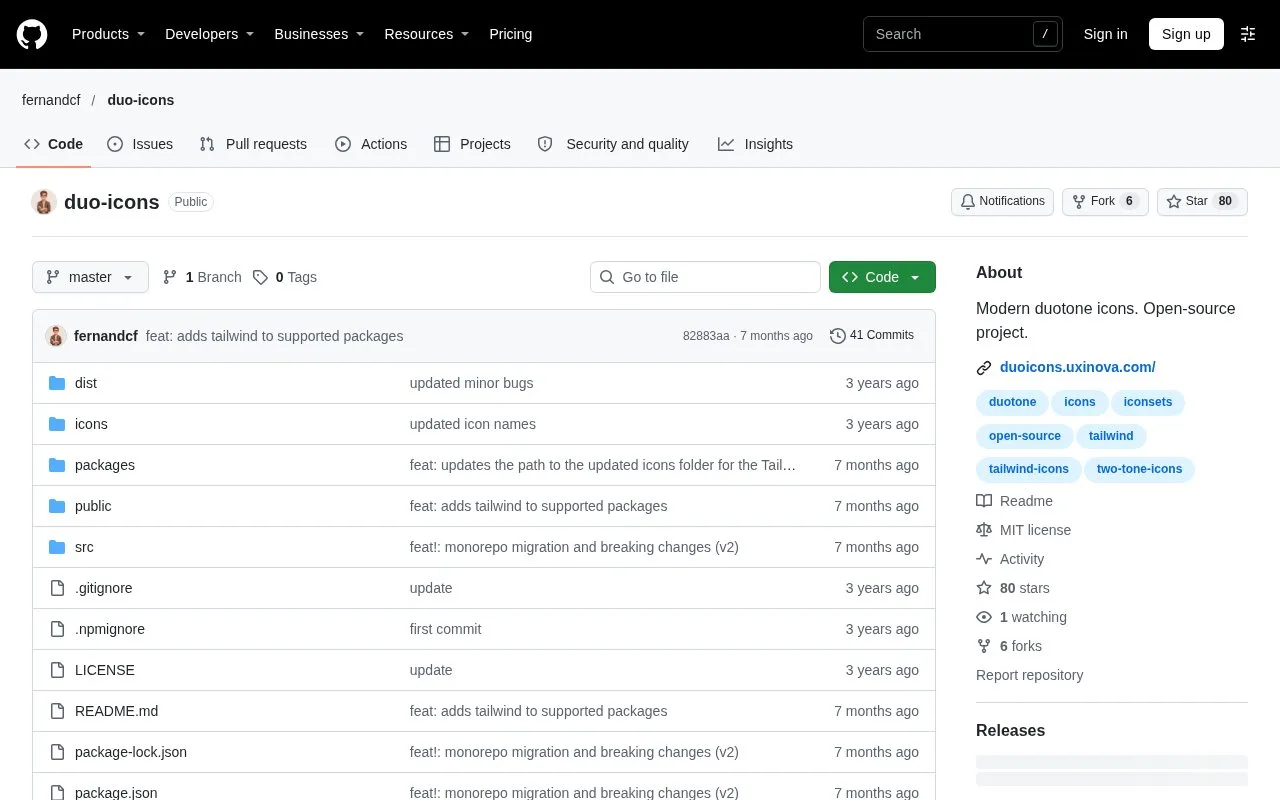Open appearance settings sliders icon
The width and height of the screenshot is (1280, 800).
point(1248,34)
